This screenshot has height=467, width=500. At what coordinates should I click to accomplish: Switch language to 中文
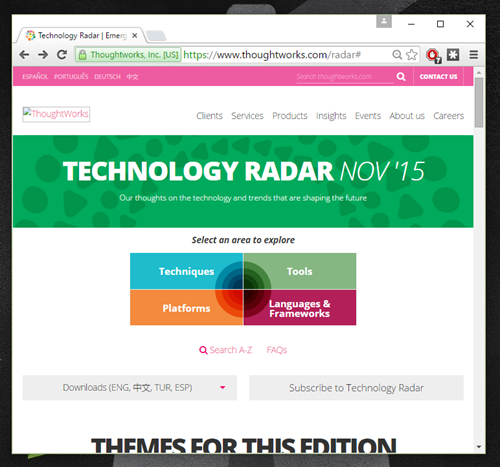[x=132, y=77]
